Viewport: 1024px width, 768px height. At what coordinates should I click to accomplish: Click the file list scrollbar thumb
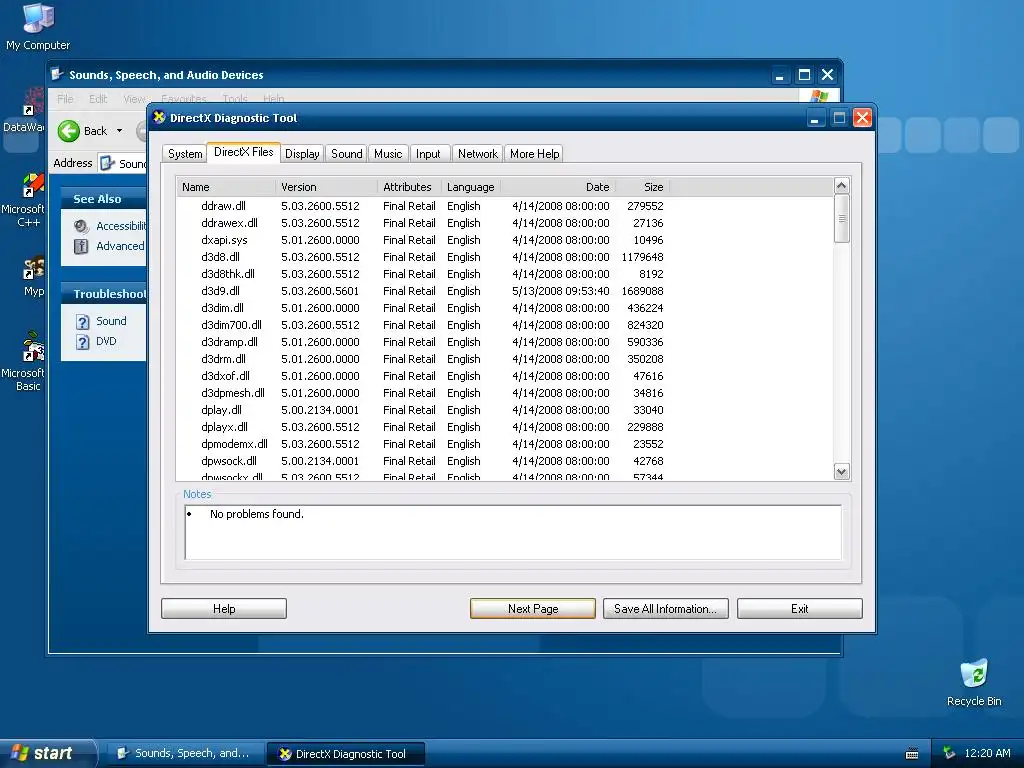pos(842,219)
